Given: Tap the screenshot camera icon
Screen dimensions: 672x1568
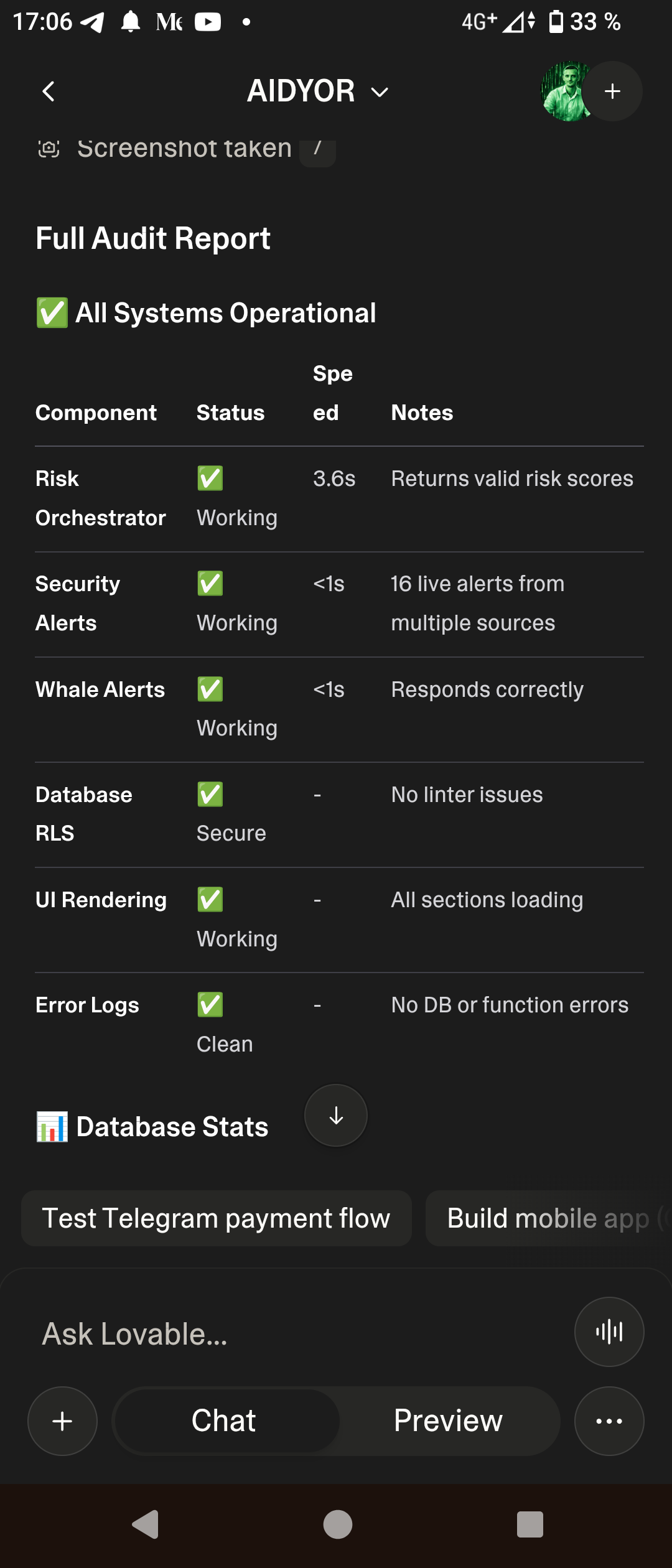Looking at the screenshot, I should click(49, 148).
